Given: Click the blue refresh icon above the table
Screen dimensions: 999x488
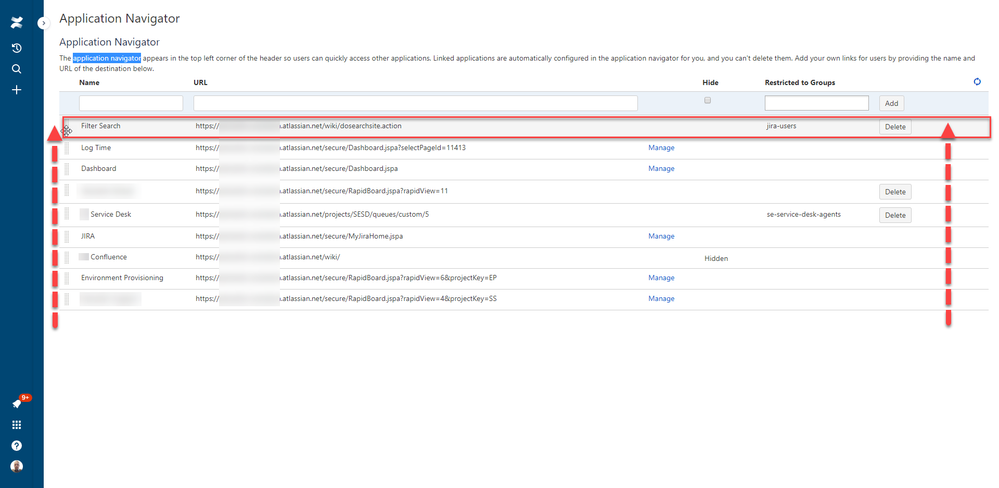Looking at the screenshot, I should 977,82.
